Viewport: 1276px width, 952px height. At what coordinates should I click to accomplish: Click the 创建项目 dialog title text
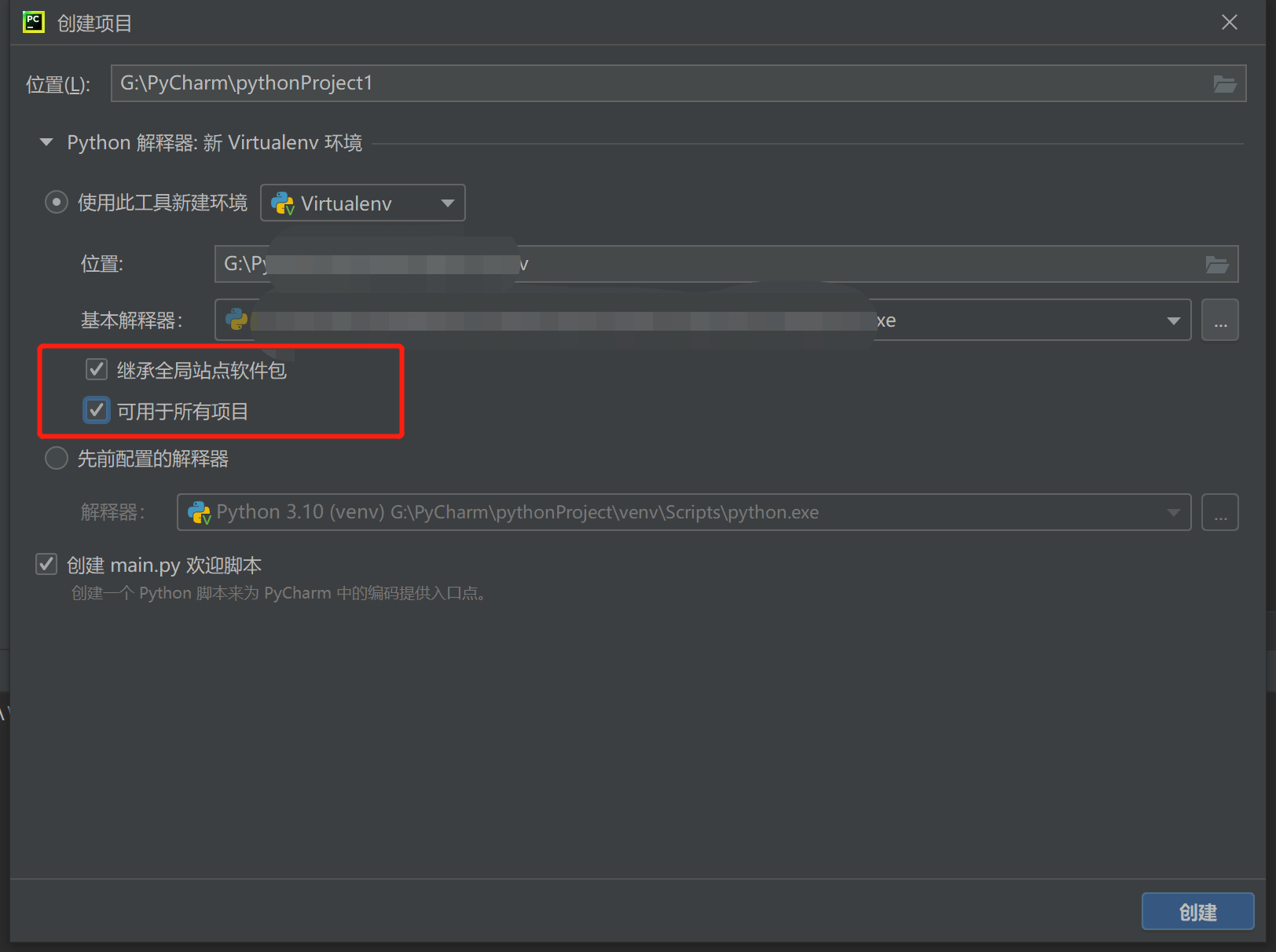point(94,23)
